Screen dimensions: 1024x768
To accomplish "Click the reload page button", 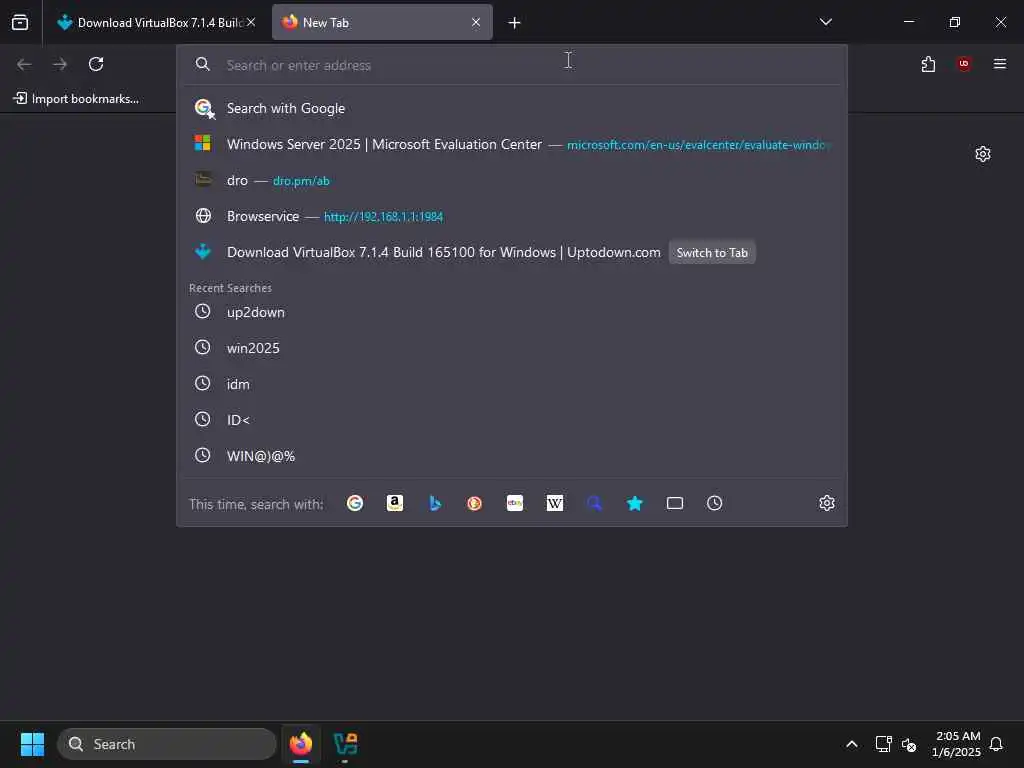I will [x=96, y=64].
